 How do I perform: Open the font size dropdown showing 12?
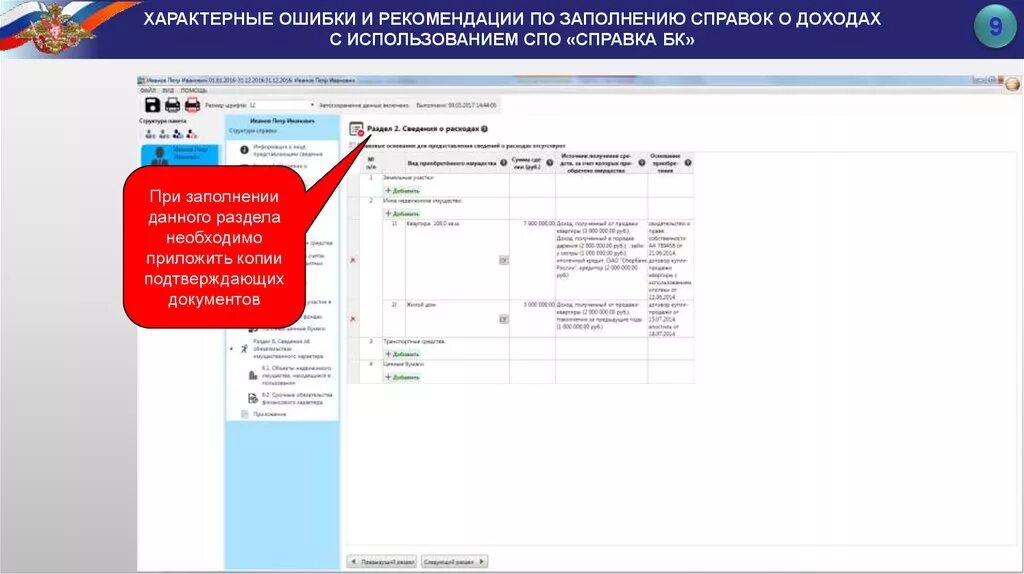pyautogui.click(x=281, y=105)
